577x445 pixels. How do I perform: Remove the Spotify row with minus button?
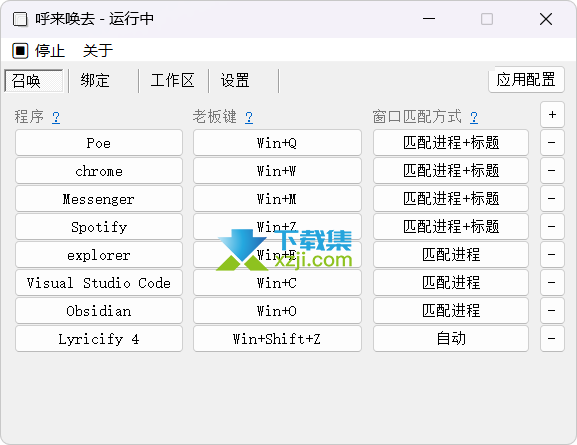pyautogui.click(x=552, y=226)
